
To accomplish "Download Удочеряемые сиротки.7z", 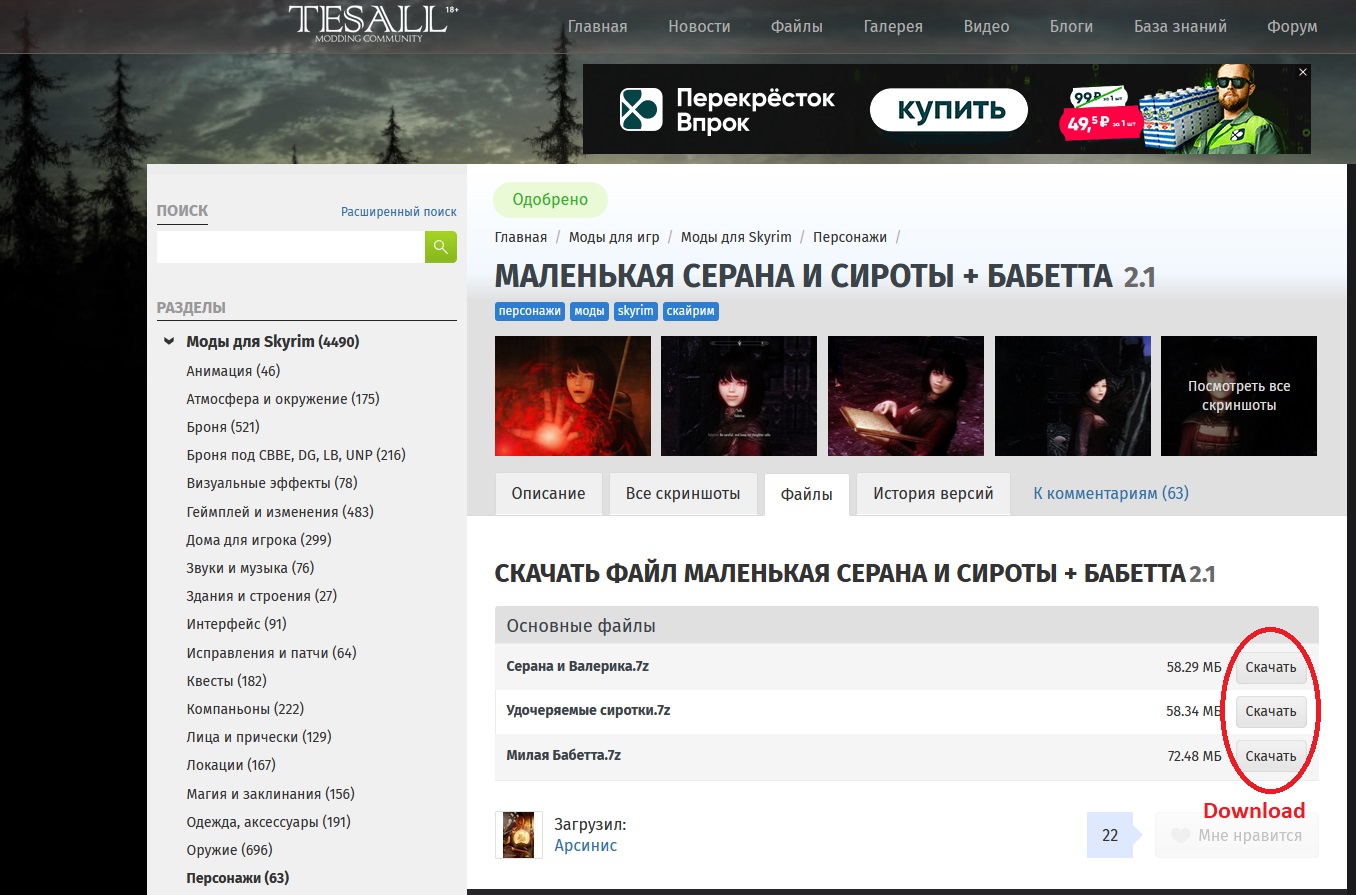I will (x=1271, y=712).
